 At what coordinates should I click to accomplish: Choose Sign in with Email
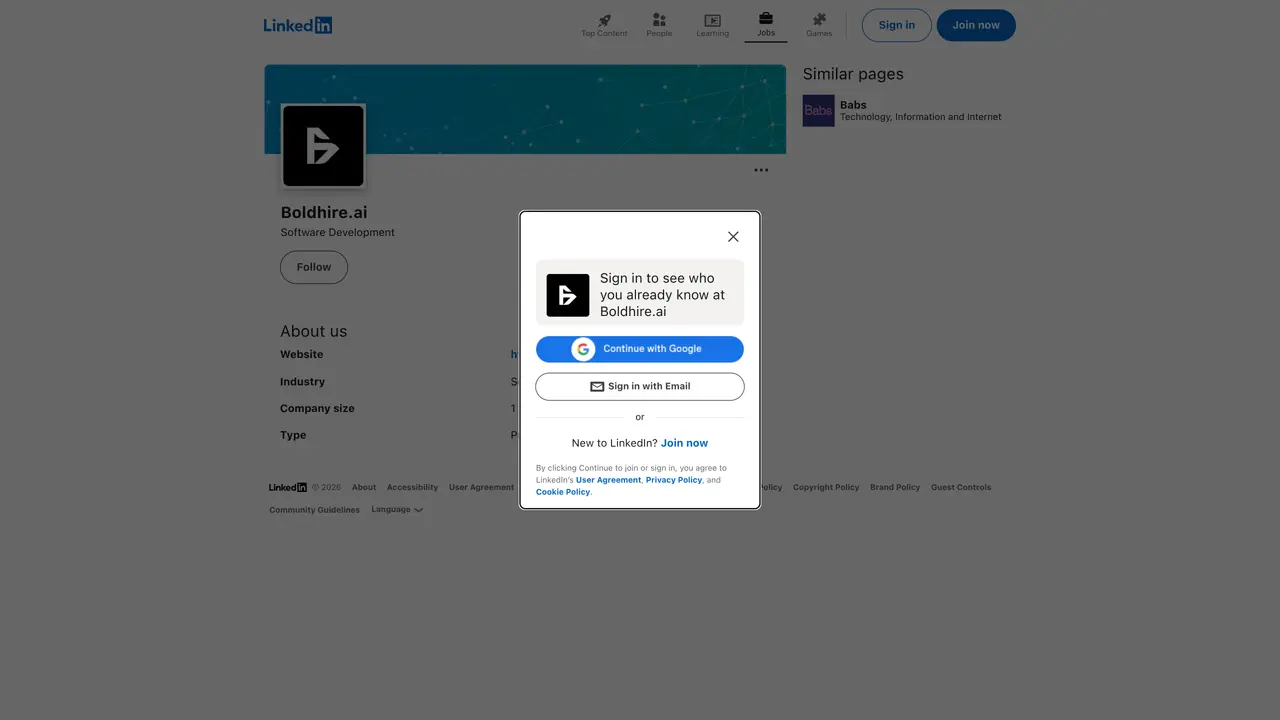coord(640,386)
